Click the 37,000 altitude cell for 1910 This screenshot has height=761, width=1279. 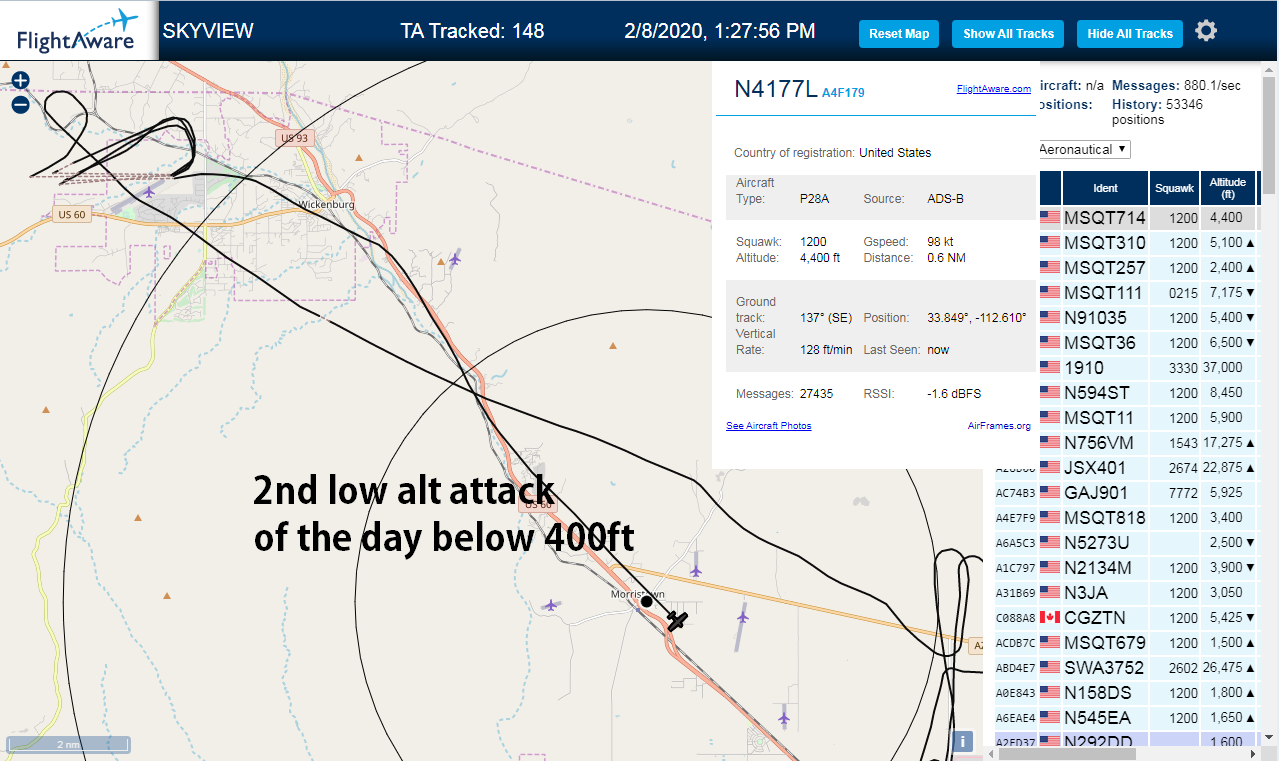[1226, 367]
